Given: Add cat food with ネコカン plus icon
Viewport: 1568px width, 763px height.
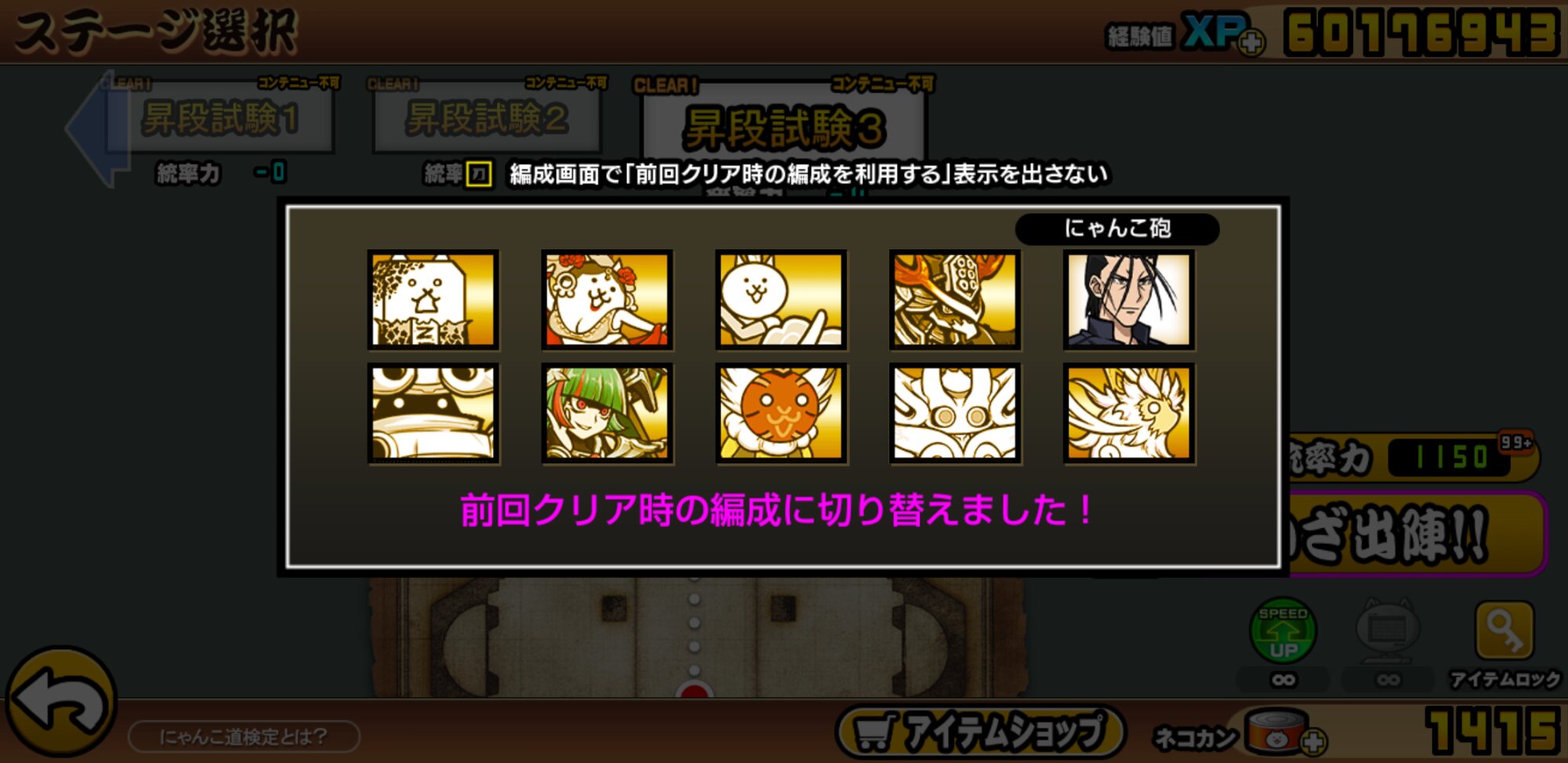Looking at the screenshot, I should point(1313,741).
